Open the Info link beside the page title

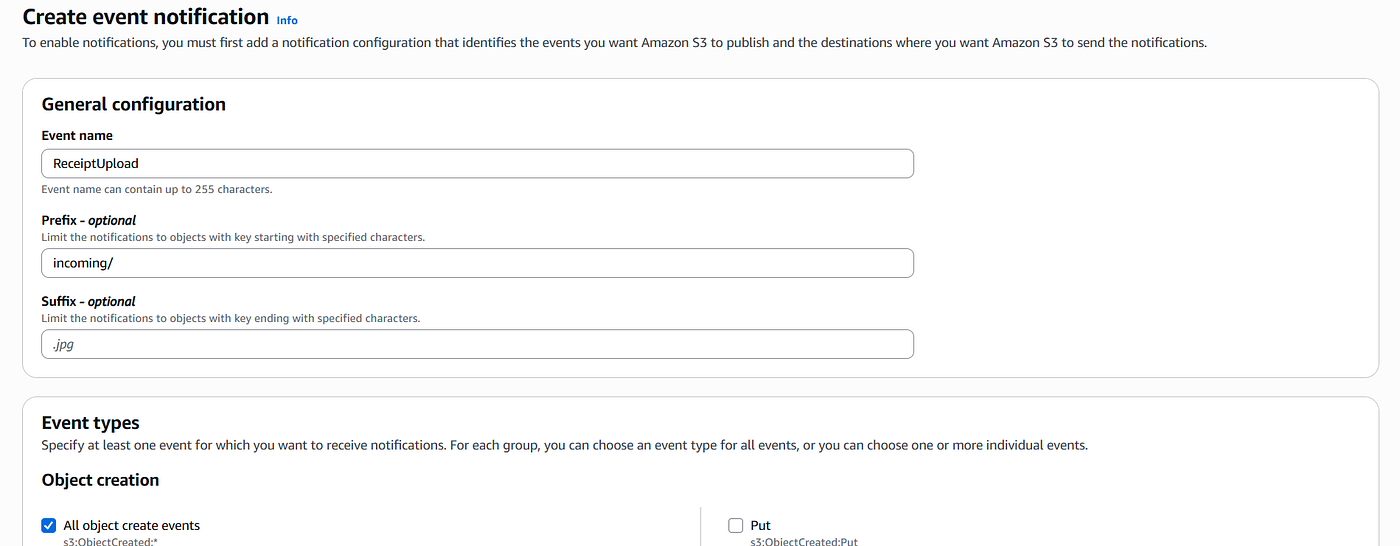point(287,20)
